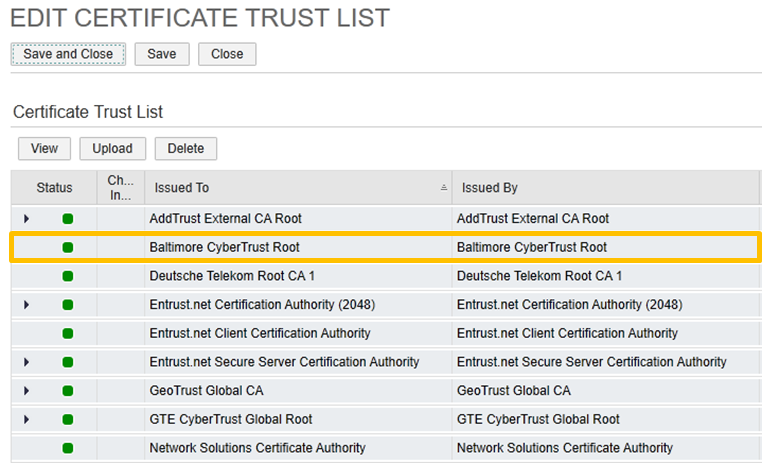Image resolution: width=762 pixels, height=463 pixels.
Task: Delete the selected certificate
Action: coord(186,148)
